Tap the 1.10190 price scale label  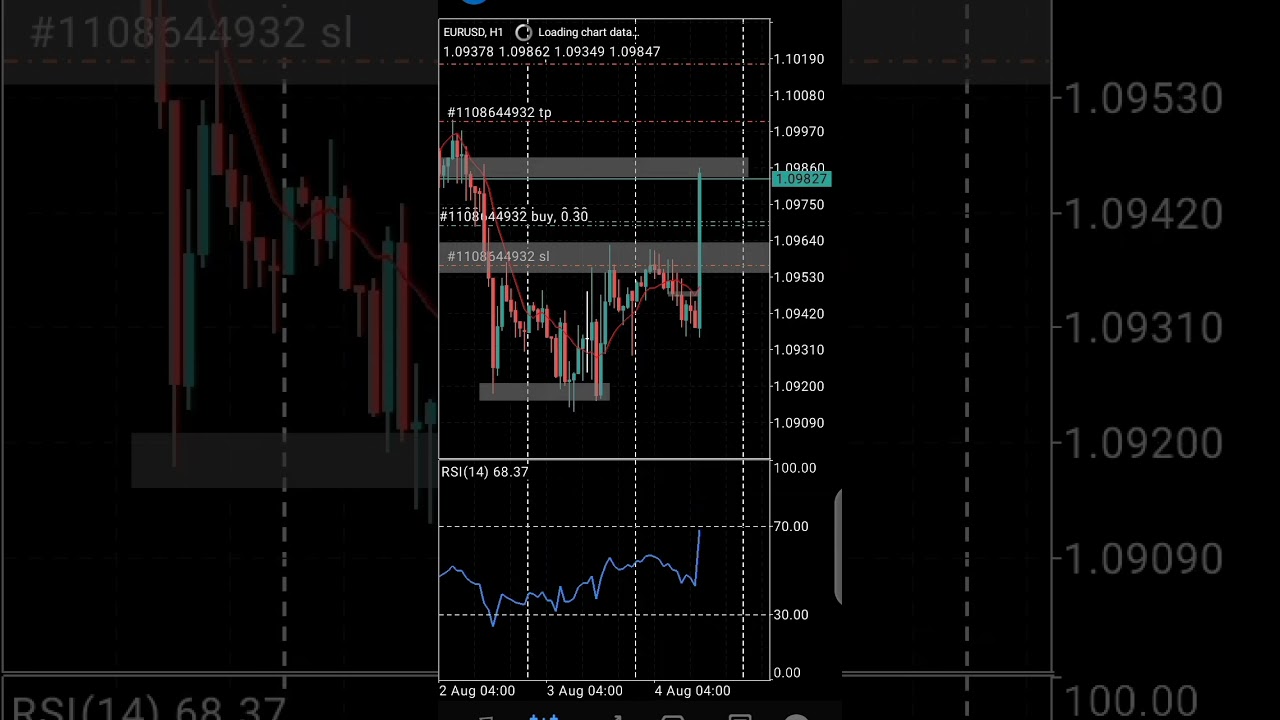pyautogui.click(x=799, y=59)
